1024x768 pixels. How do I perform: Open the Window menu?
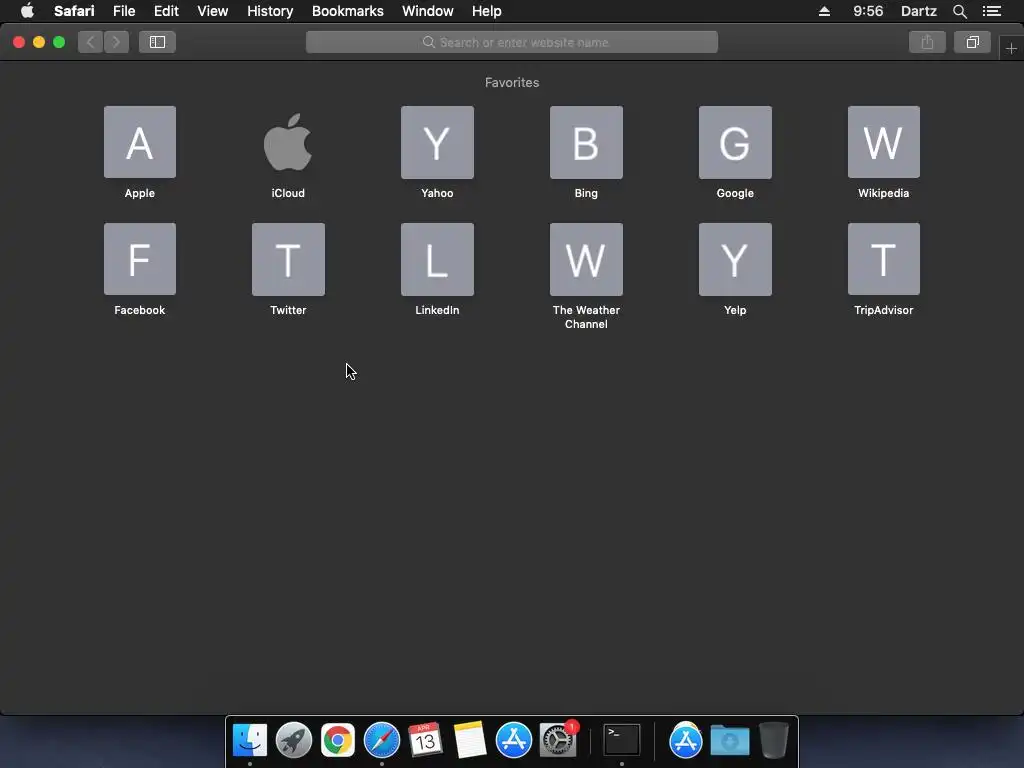(428, 11)
